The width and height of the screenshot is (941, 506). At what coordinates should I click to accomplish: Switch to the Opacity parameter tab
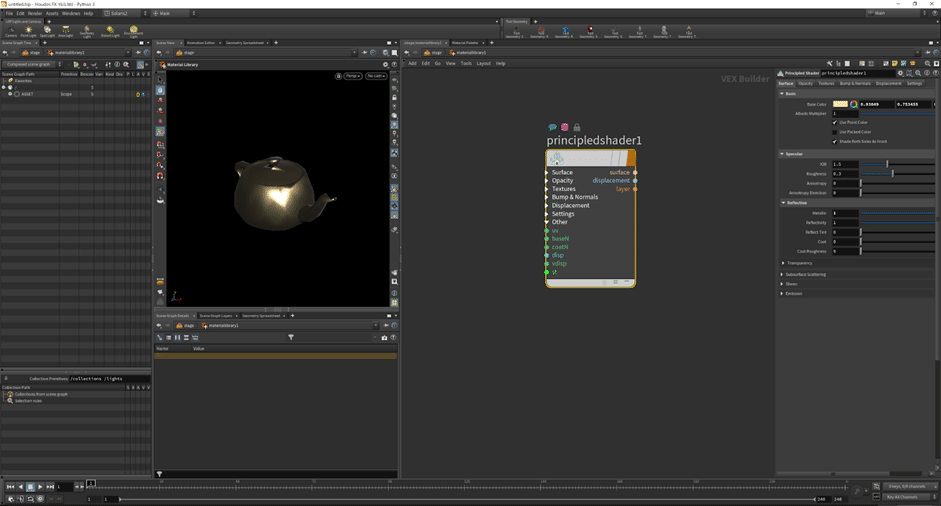point(805,84)
